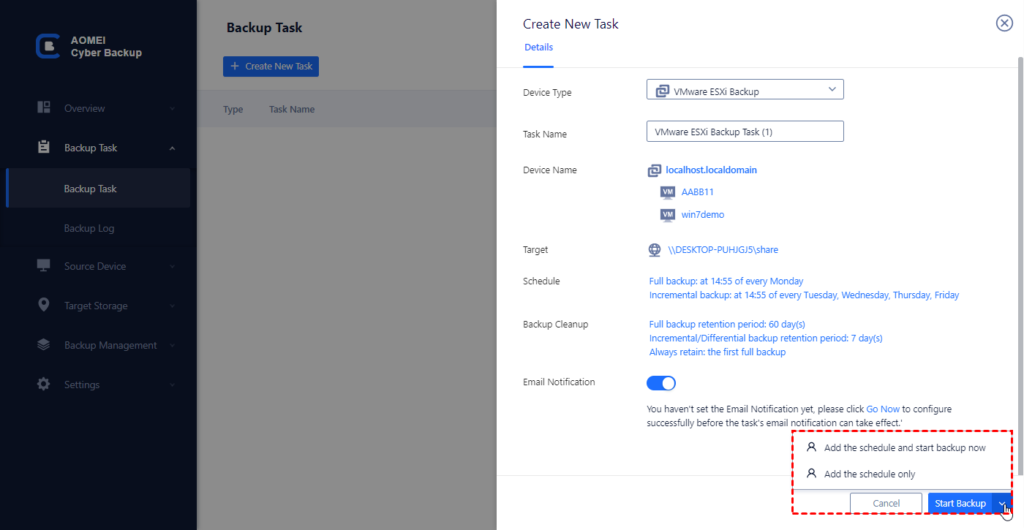This screenshot has width=1024, height=530.
Task: Select Add the schedule only option
Action: (x=868, y=474)
